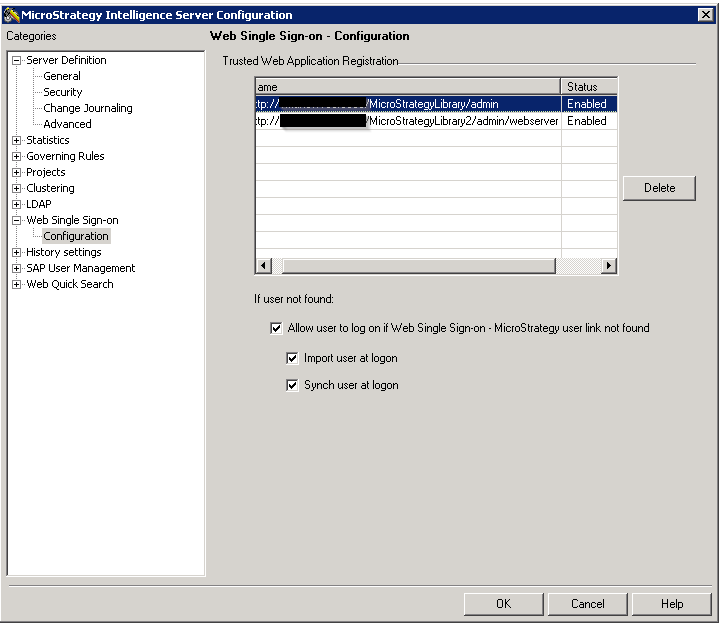The image size is (721, 626).
Task: Open Help for this dialog
Action: click(x=672, y=604)
